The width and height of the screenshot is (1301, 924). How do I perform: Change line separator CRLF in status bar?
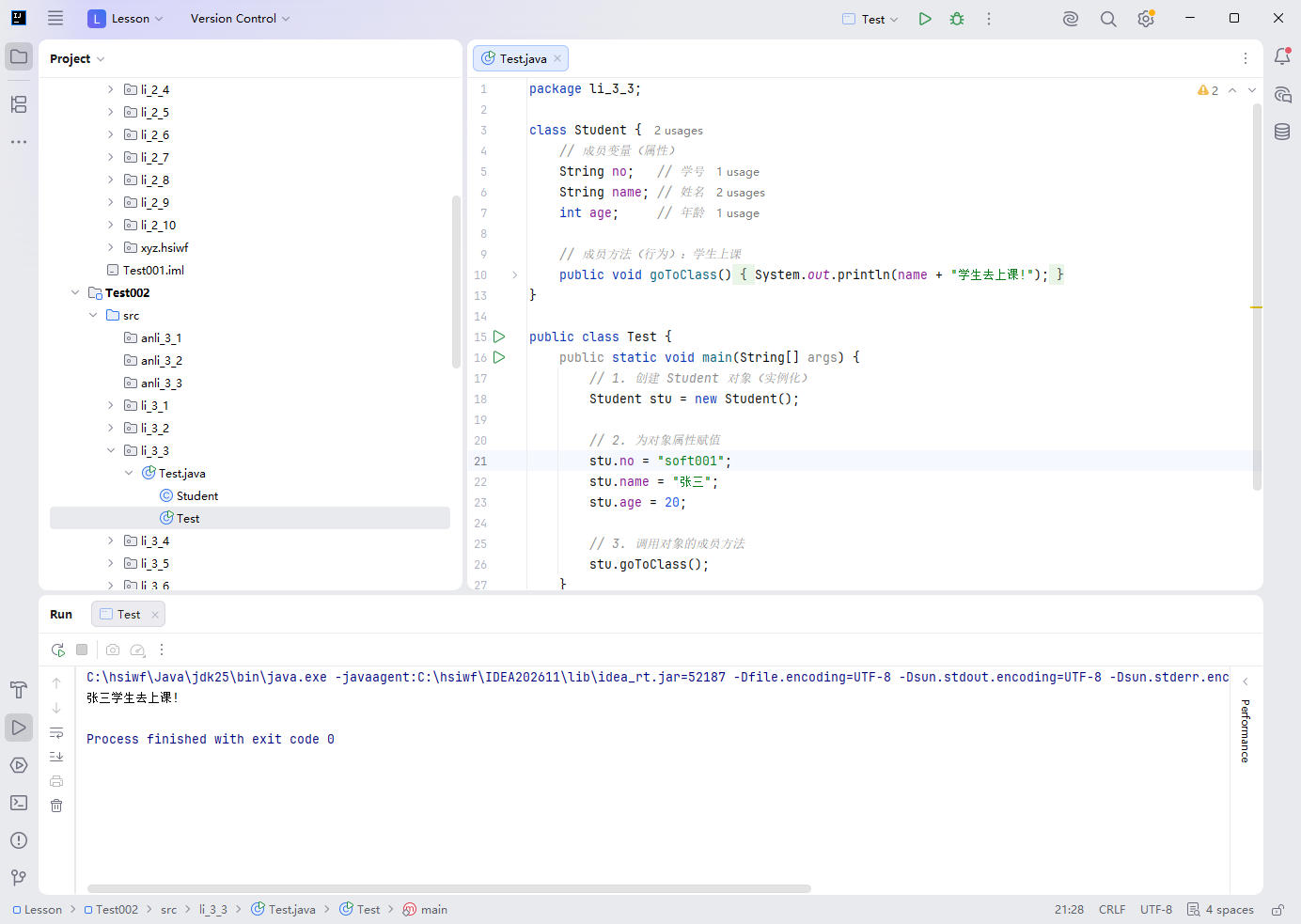[1112, 910]
